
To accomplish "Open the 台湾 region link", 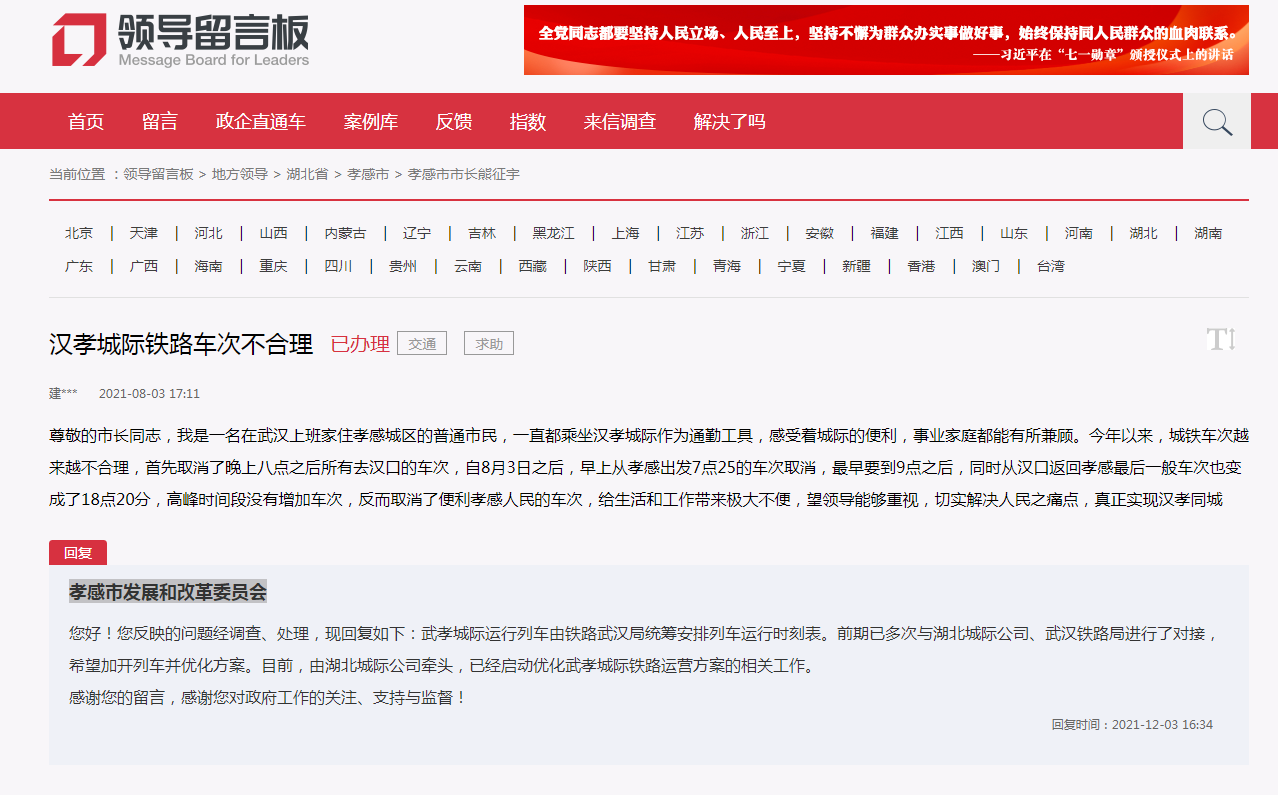I will pyautogui.click(x=1050, y=266).
